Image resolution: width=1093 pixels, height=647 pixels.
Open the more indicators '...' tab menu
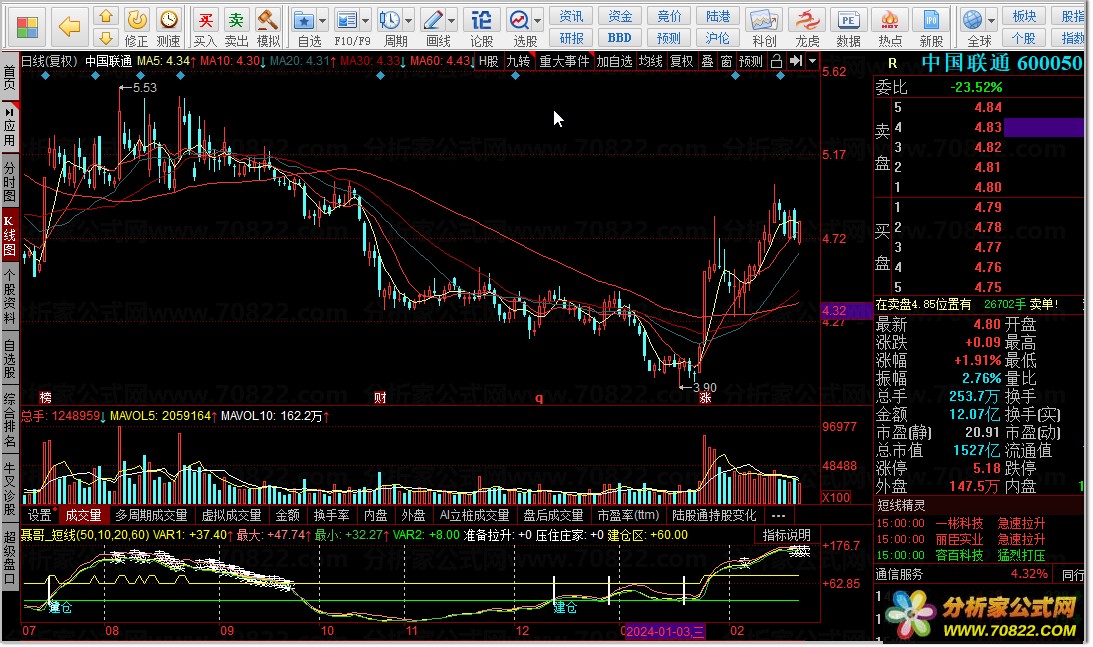click(x=779, y=515)
